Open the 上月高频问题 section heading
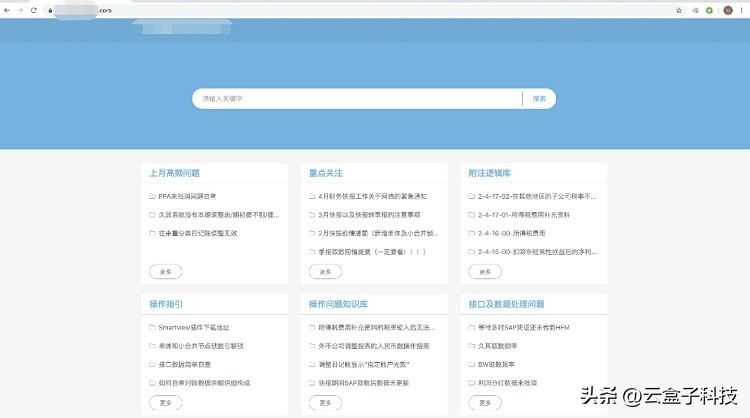This screenshot has width=750, height=418. (x=174, y=173)
